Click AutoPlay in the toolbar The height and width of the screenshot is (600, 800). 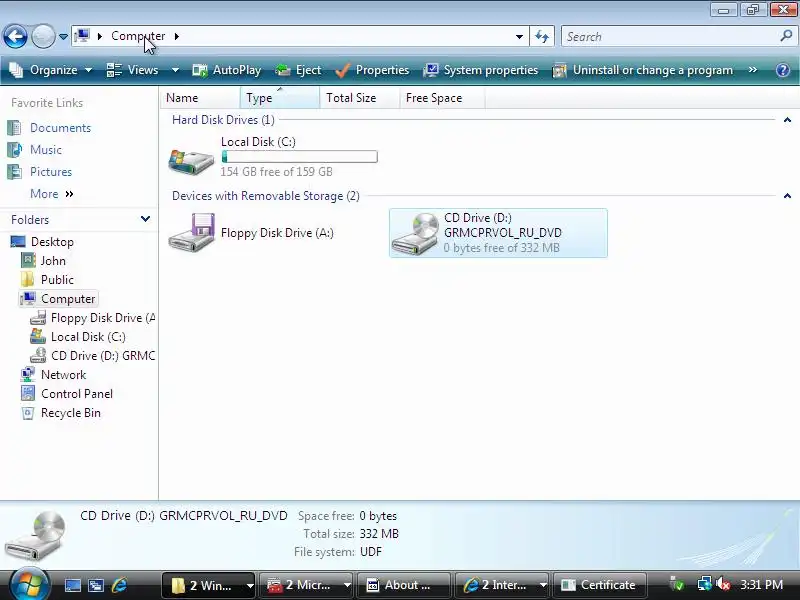click(227, 70)
